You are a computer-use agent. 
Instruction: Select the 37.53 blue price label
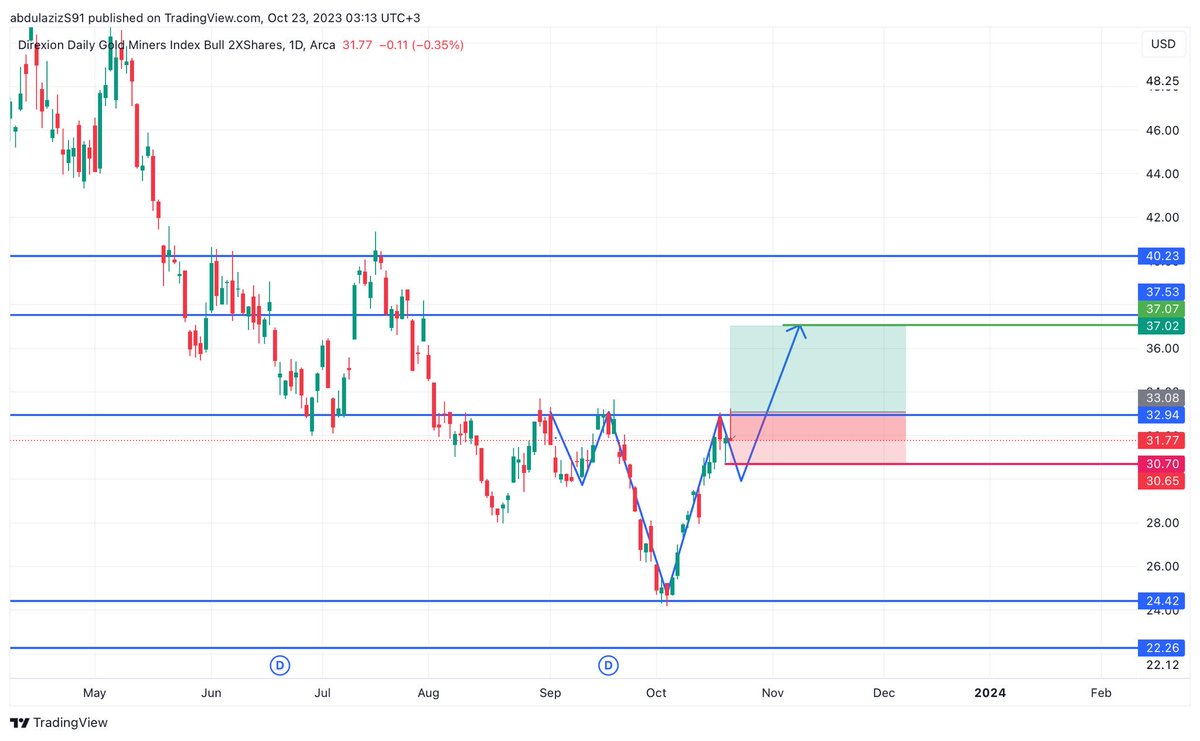(1163, 292)
